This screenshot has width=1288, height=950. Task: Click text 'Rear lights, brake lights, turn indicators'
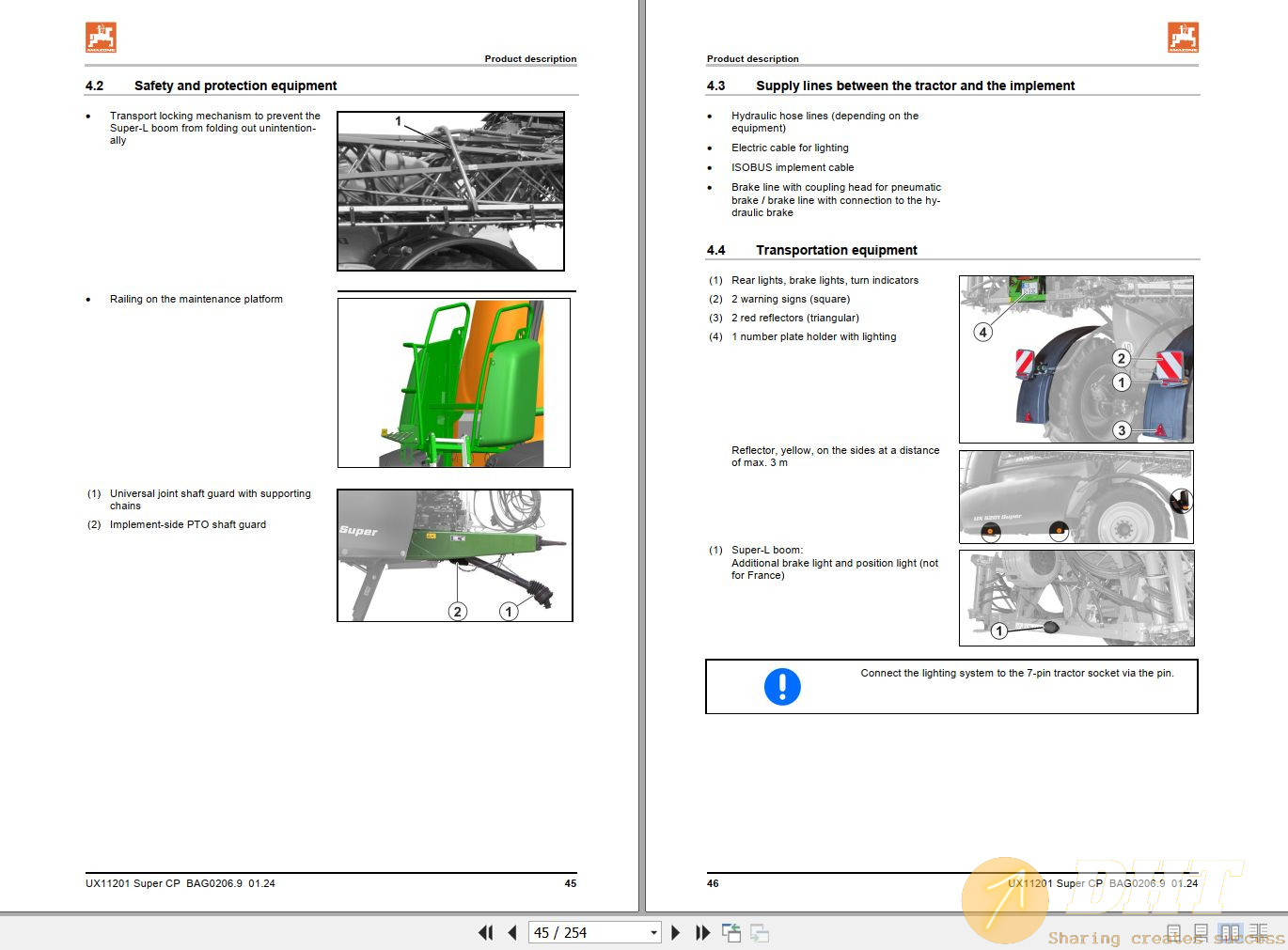pyautogui.click(x=825, y=280)
